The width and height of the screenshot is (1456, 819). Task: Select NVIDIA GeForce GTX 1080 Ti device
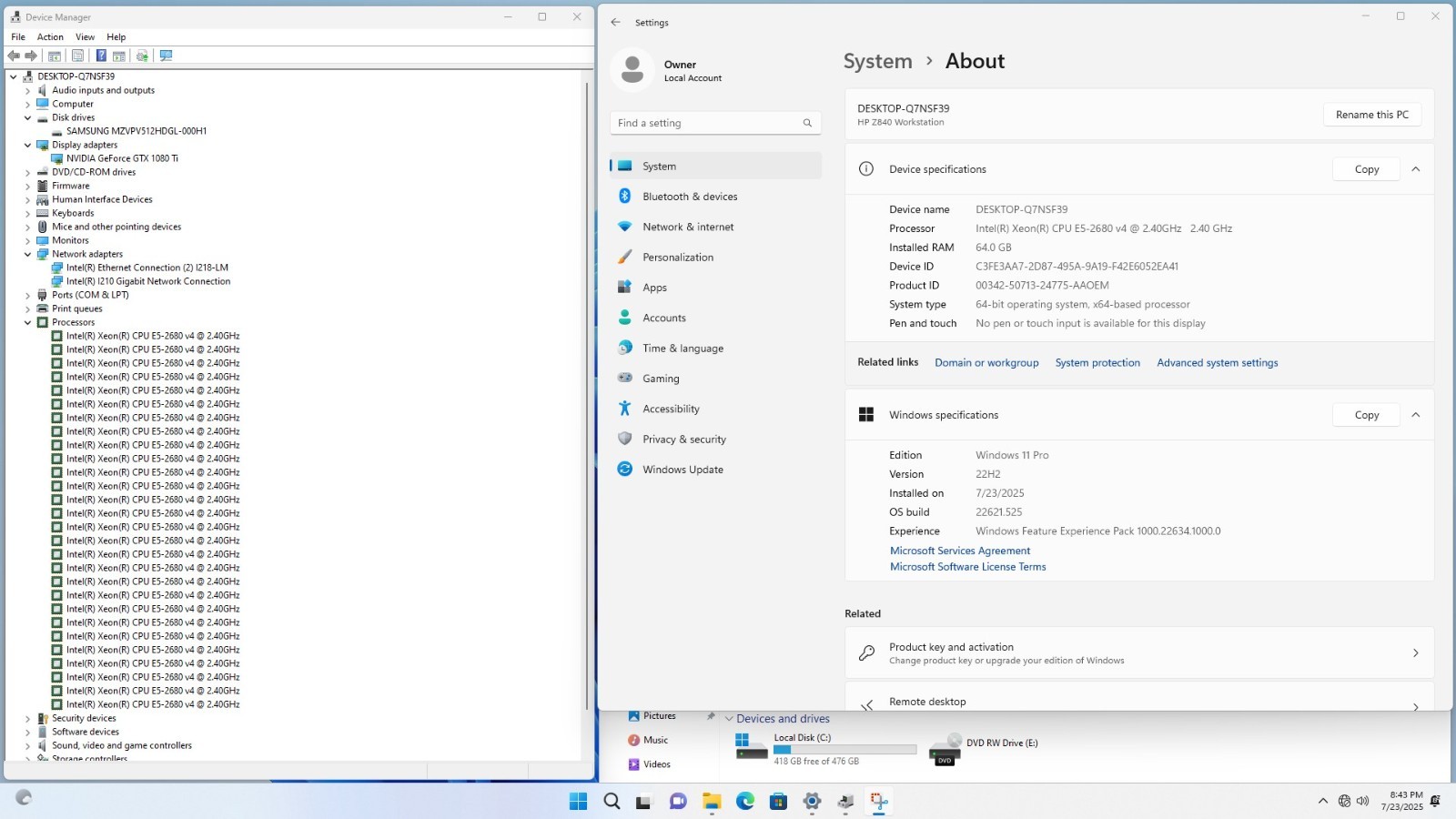(122, 158)
